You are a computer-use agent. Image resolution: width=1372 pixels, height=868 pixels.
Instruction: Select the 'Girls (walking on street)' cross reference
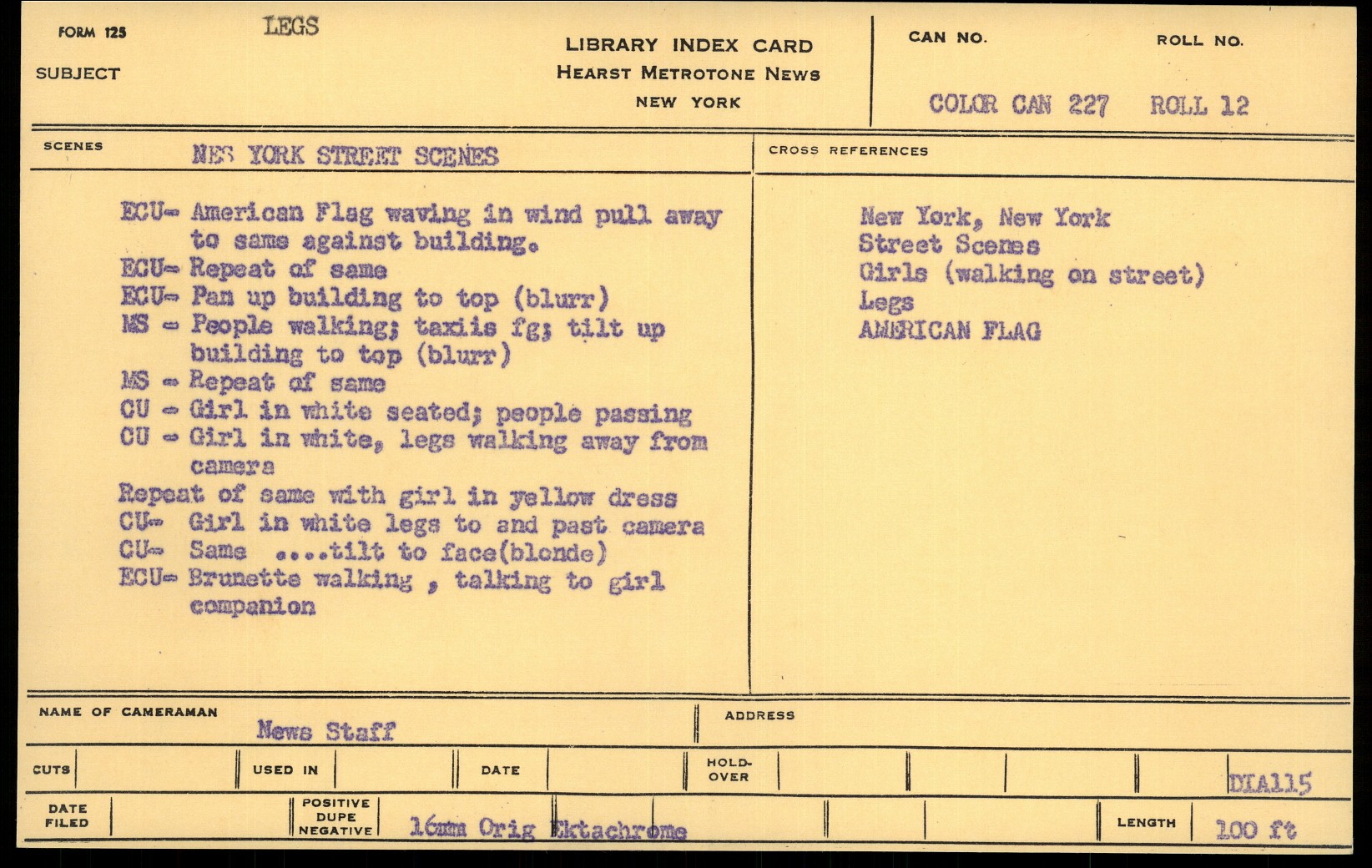tap(1032, 274)
